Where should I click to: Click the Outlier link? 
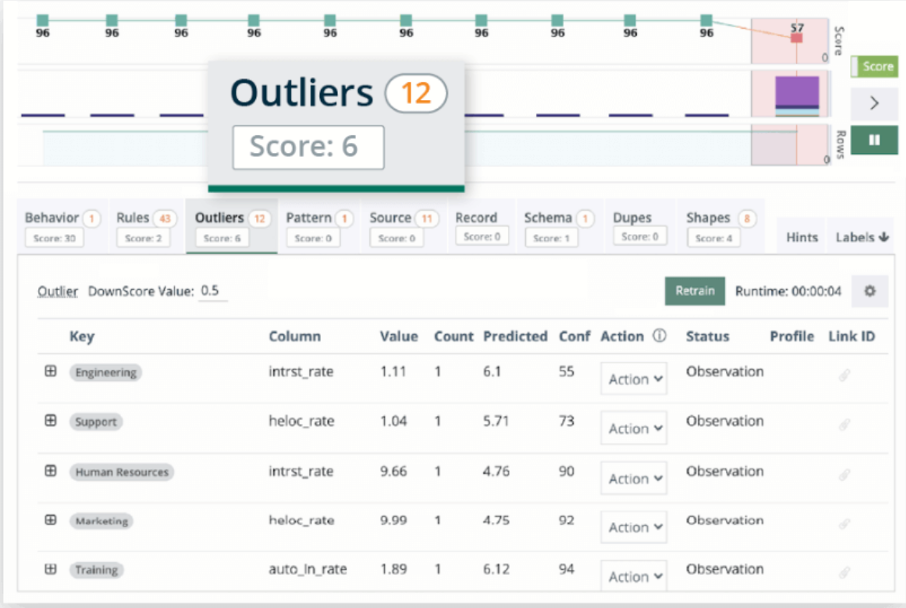click(58, 291)
